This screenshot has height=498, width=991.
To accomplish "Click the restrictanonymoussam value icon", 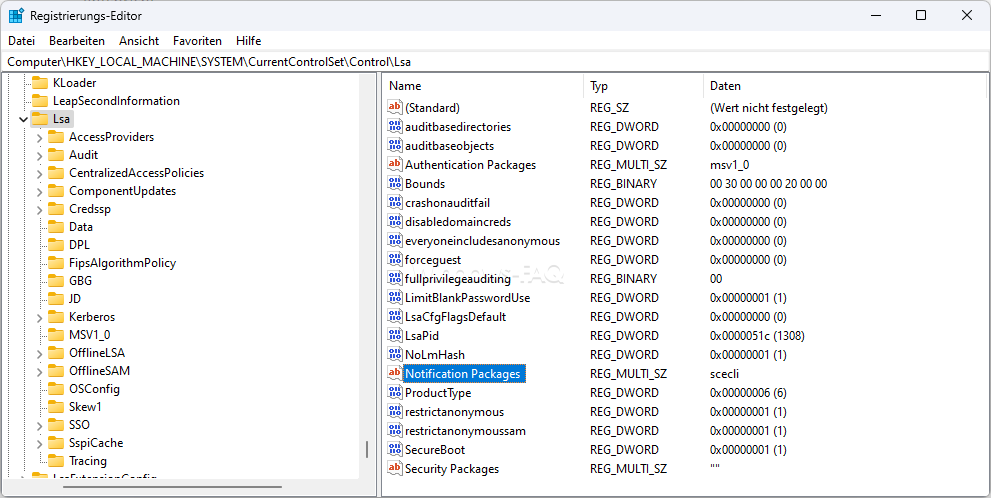I will click(395, 430).
